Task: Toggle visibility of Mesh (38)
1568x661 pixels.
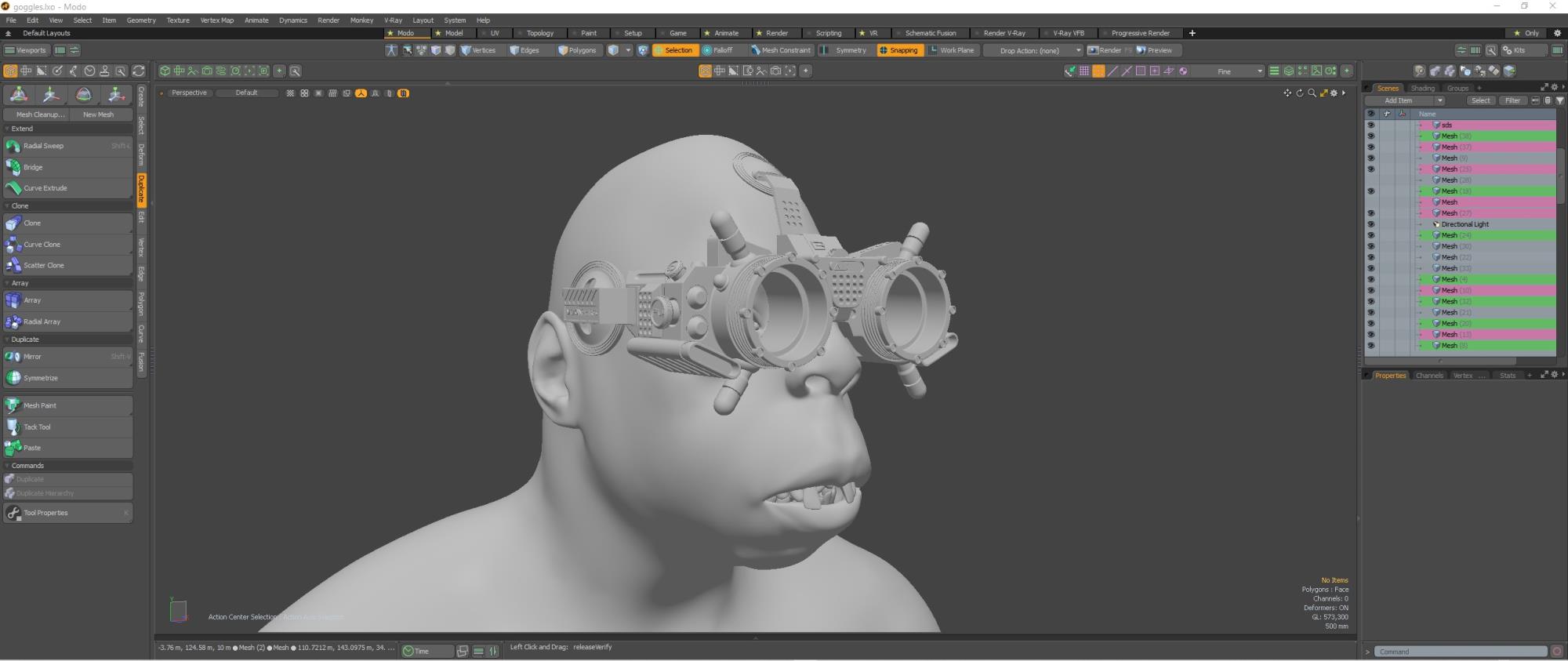Action: click(x=1370, y=136)
